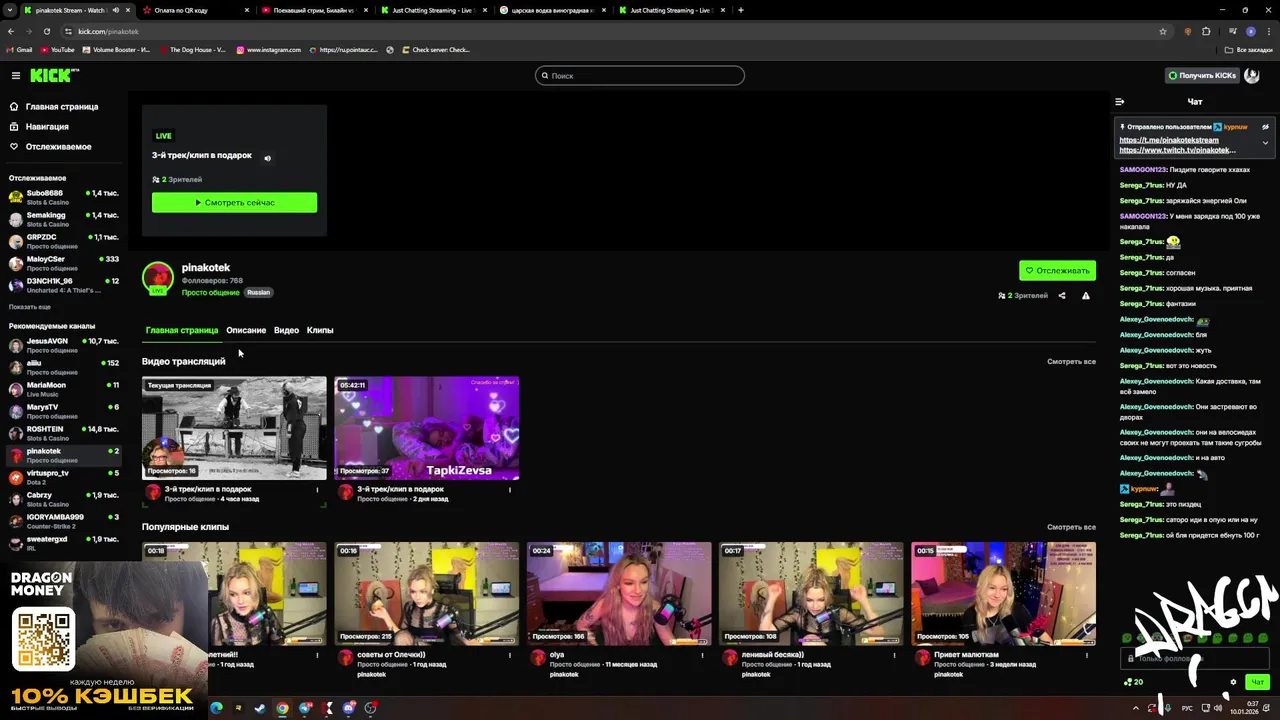
Task: Click the Отслеживать follow button
Action: click(1057, 270)
